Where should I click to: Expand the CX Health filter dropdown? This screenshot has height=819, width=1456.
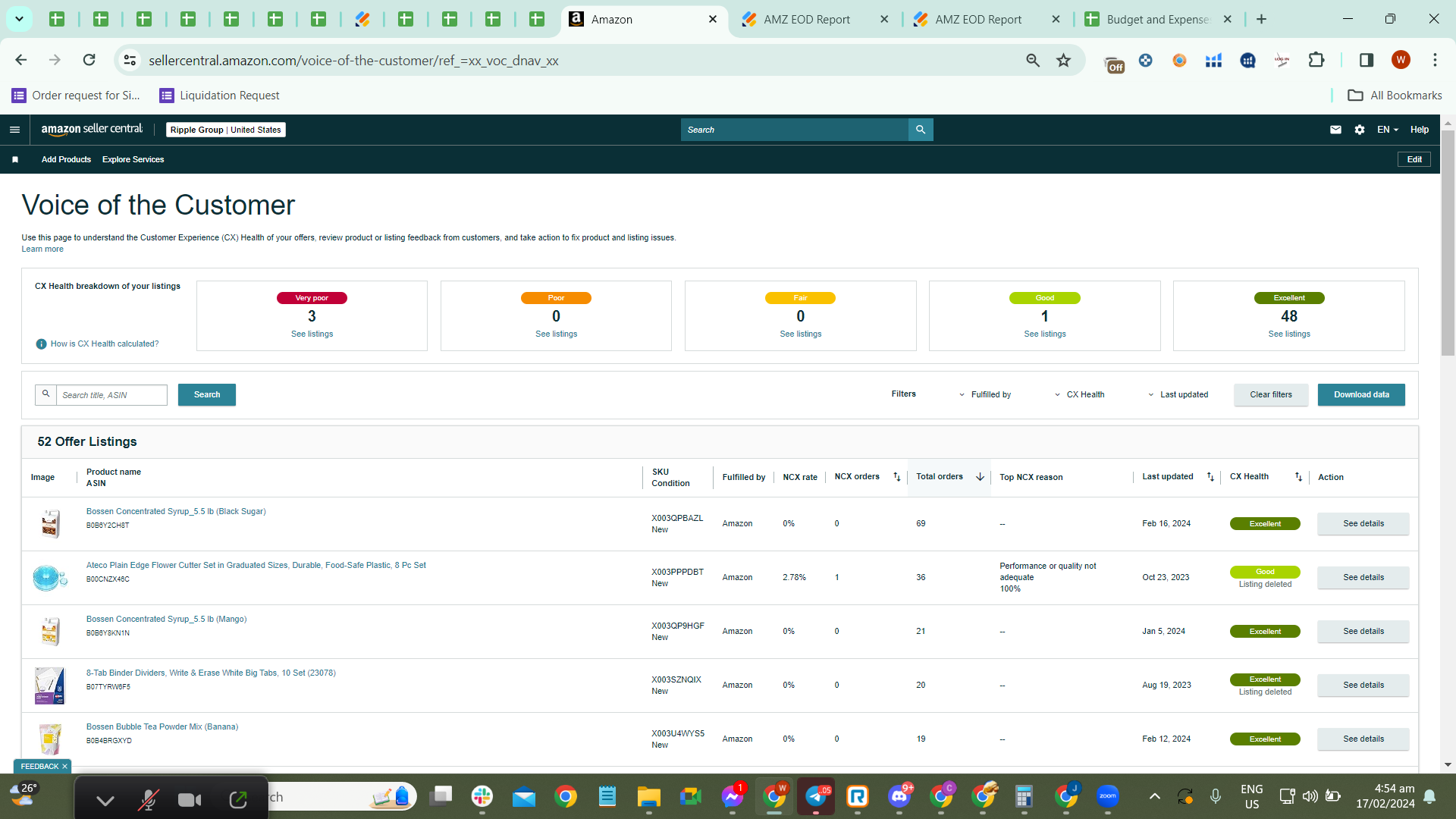[1079, 394]
